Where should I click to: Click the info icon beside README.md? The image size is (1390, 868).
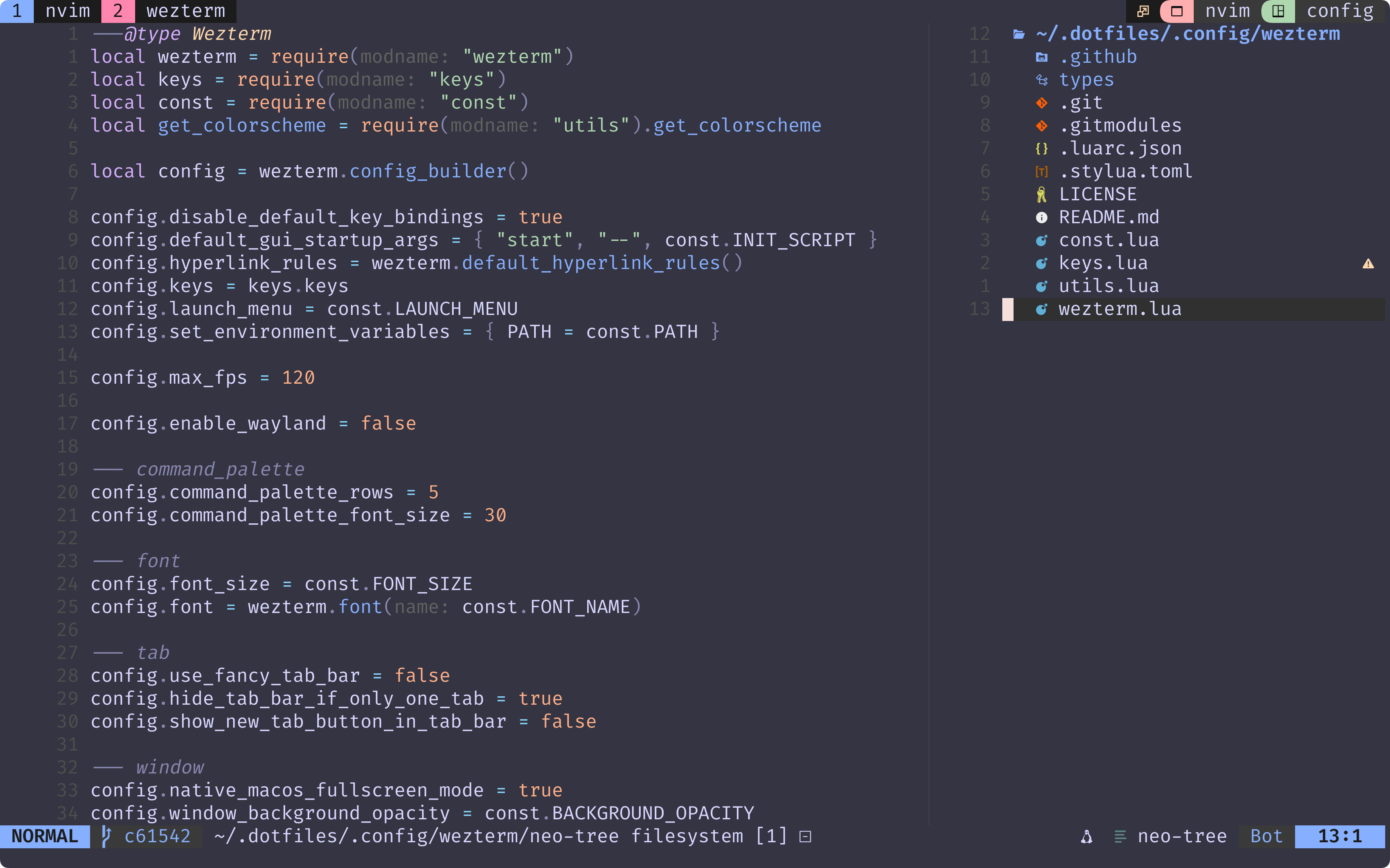pyautogui.click(x=1042, y=218)
